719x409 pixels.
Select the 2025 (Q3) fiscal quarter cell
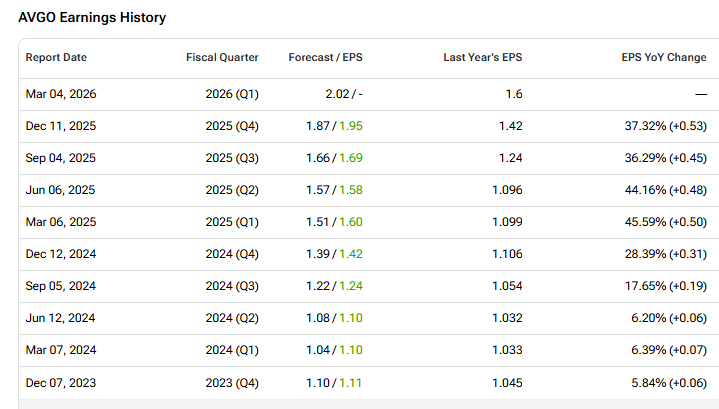tap(229, 158)
